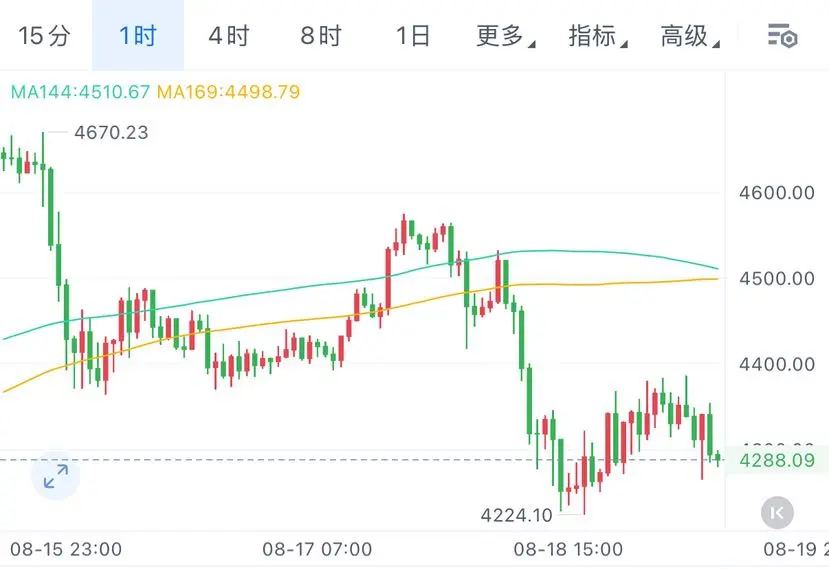The image size is (829, 569).
Task: Expand the 更多 timeframe dropdown
Action: click(x=505, y=36)
